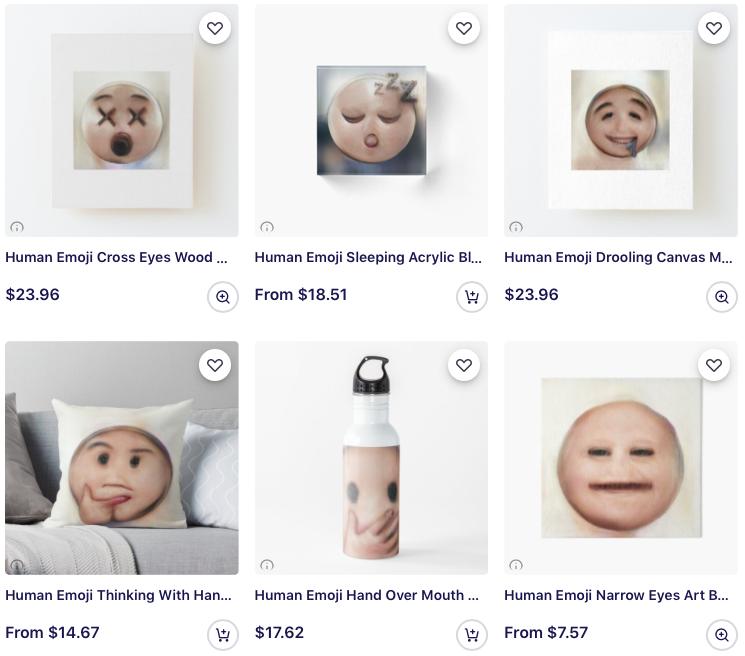Open quick view for Narrow Eyes Art Board
745x656 pixels.
coord(722,635)
